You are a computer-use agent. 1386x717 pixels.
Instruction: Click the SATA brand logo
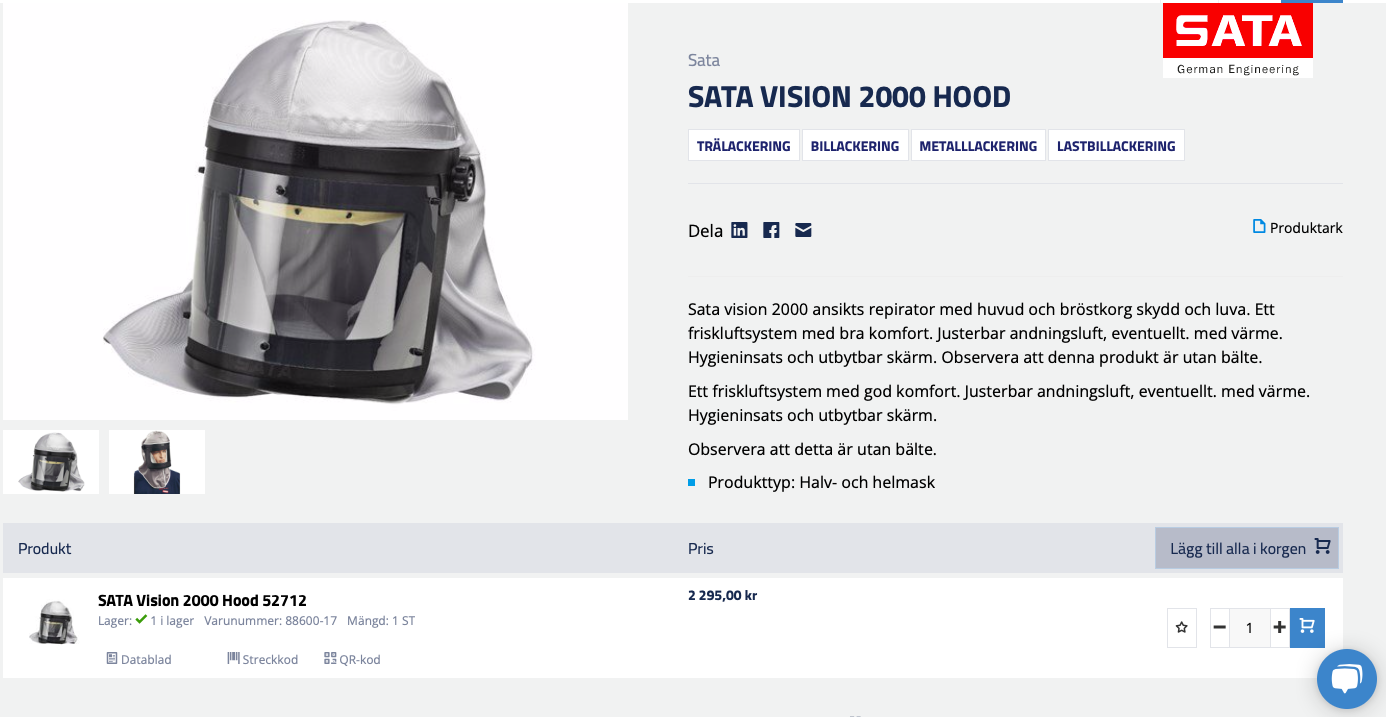[1237, 41]
